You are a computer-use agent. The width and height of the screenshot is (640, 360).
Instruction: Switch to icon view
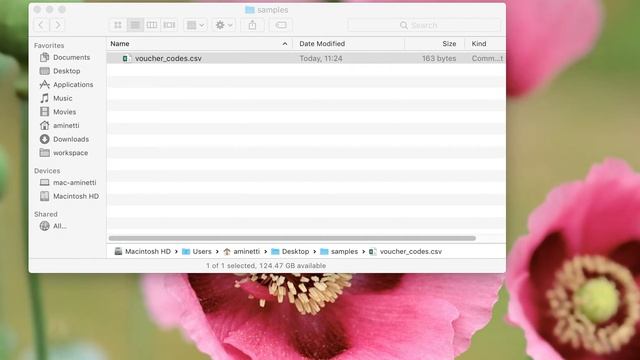pos(118,25)
